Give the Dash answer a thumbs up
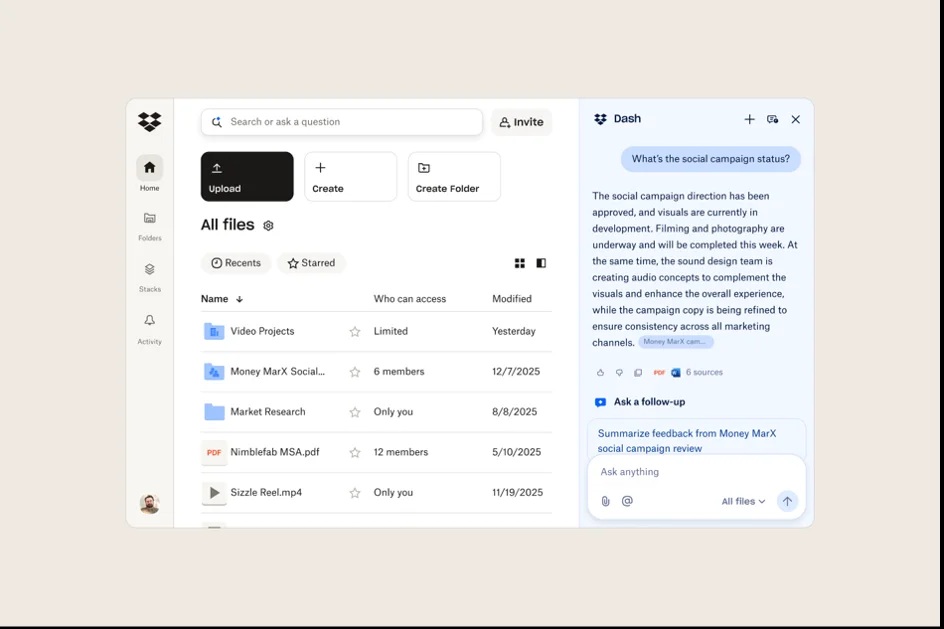 tap(600, 373)
